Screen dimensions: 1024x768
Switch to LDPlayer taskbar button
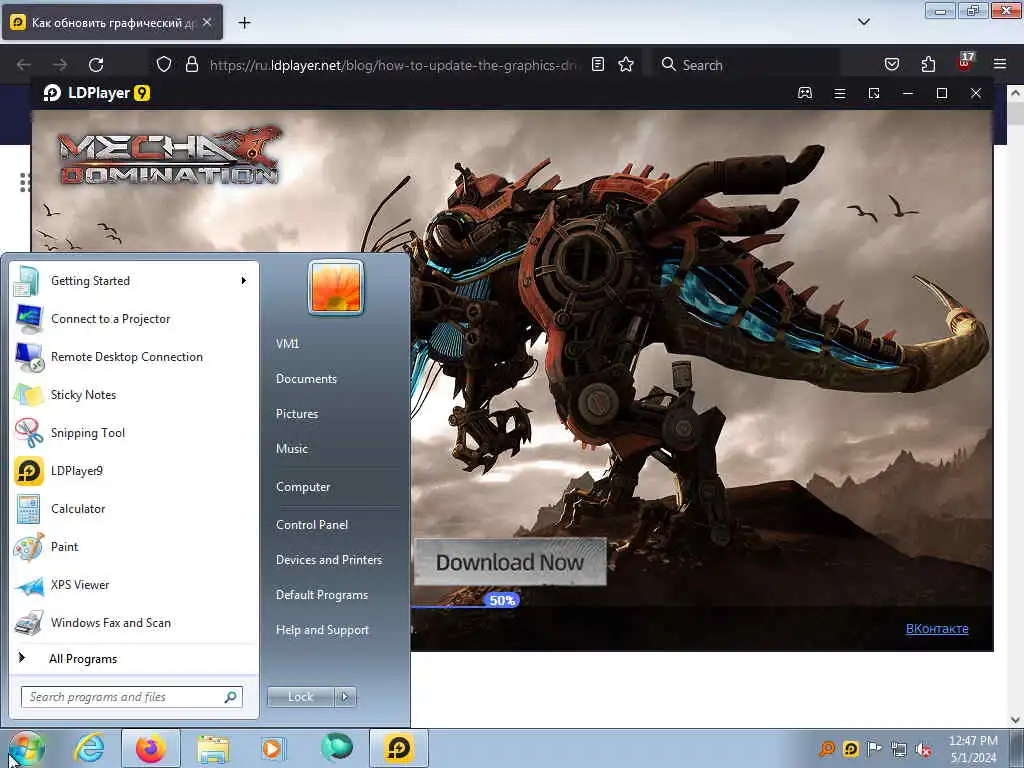coord(399,748)
